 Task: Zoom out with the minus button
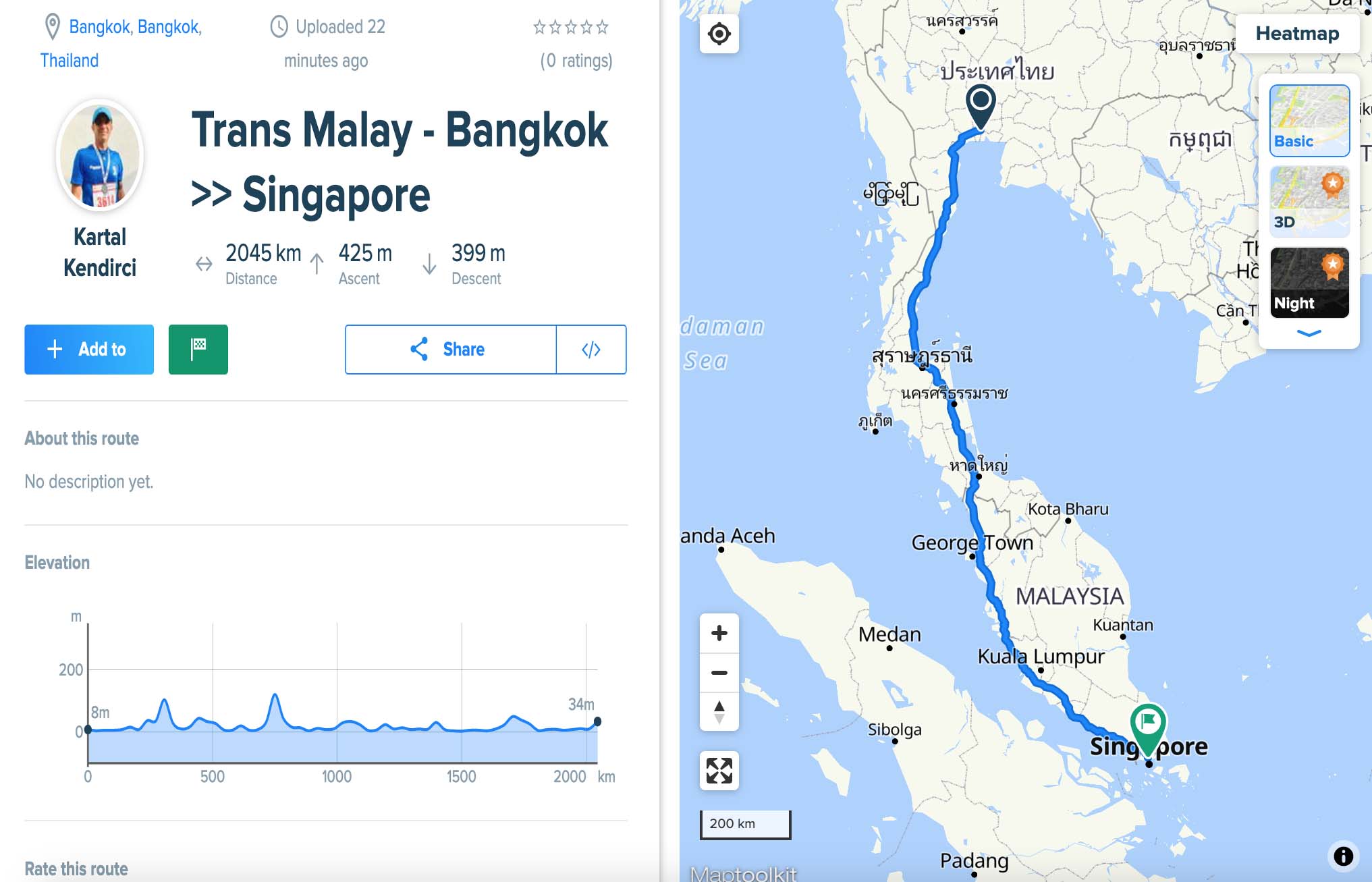click(x=719, y=672)
